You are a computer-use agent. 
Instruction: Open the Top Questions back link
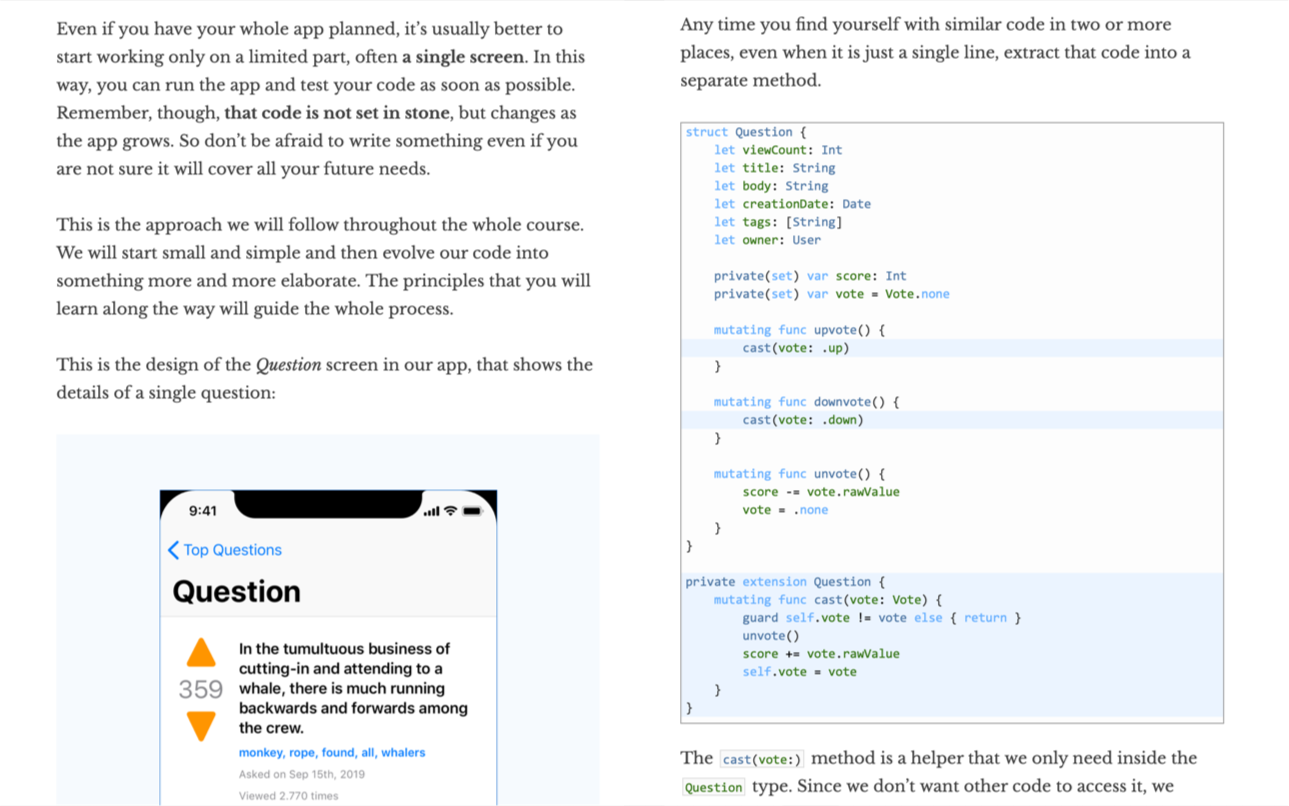(x=232, y=550)
